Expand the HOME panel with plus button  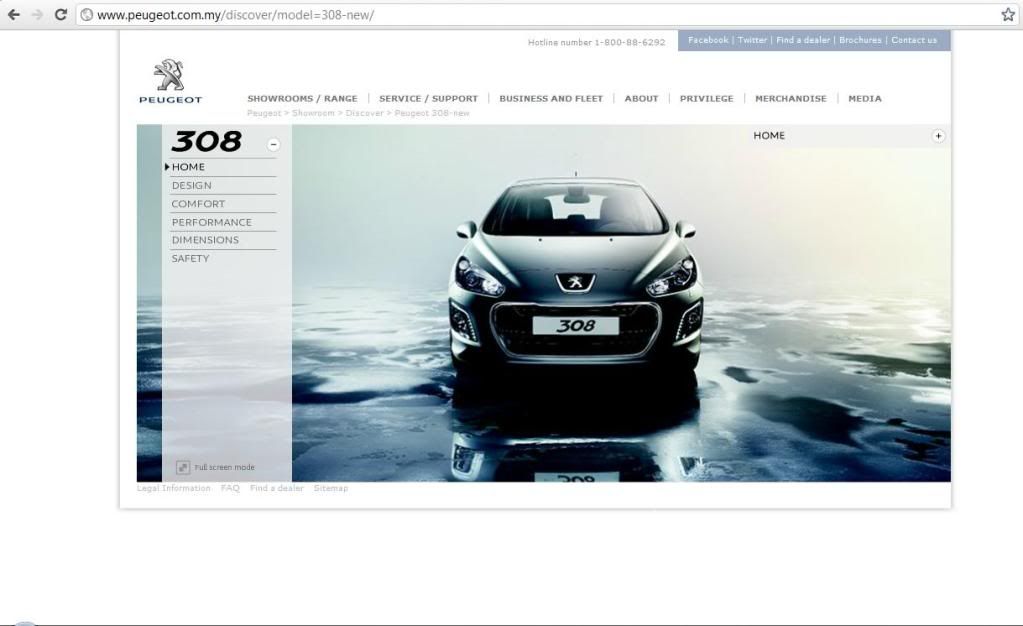(938, 136)
